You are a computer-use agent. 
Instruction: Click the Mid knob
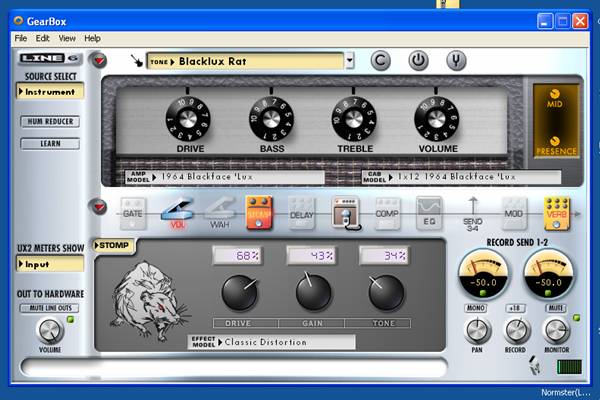tap(554, 94)
